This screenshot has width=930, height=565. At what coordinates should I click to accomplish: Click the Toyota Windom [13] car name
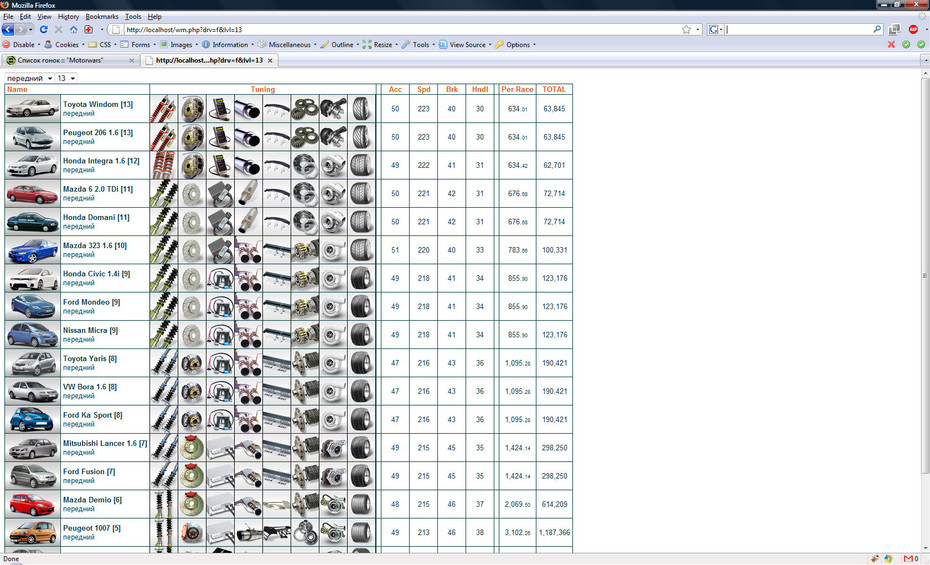(98, 104)
